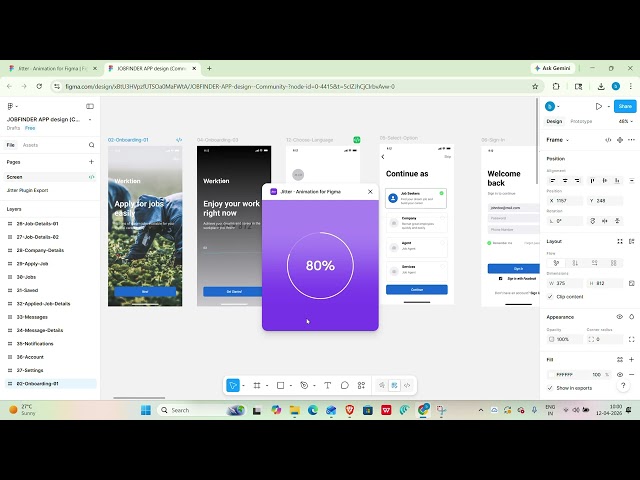The width and height of the screenshot is (640, 480).
Task: Click the Share button
Action: (625, 106)
